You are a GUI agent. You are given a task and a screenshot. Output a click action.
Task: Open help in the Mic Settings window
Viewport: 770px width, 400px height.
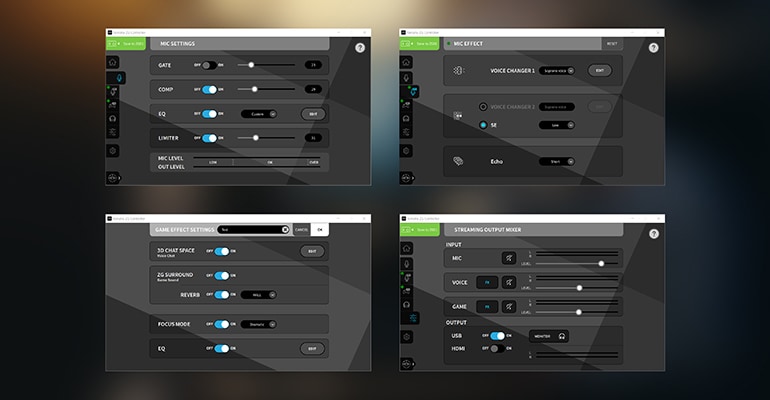coord(360,48)
